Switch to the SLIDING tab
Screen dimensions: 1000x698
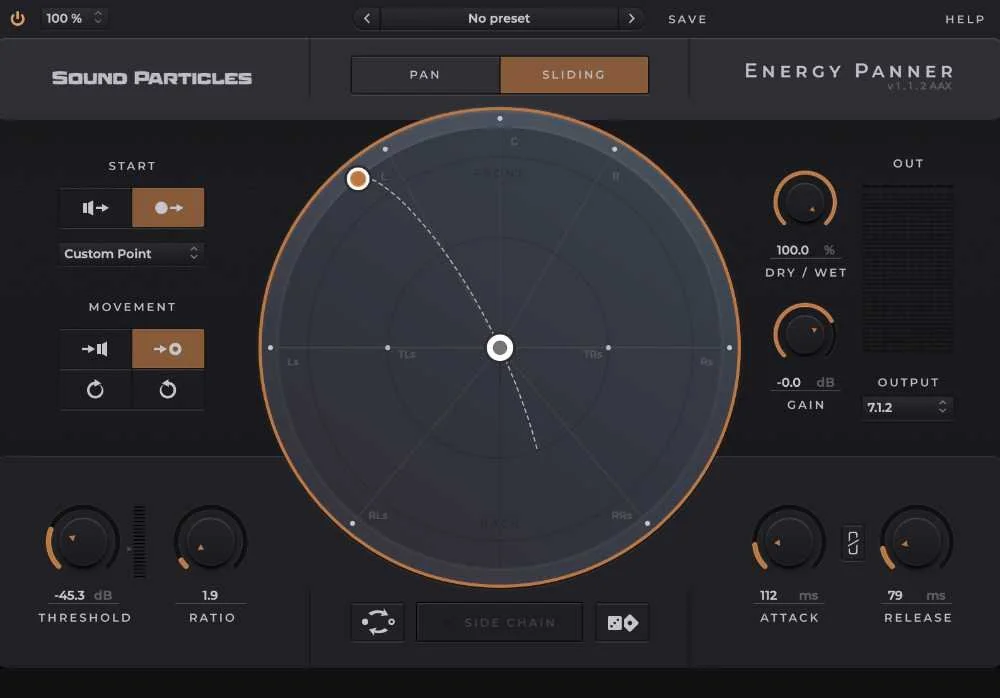(x=574, y=74)
